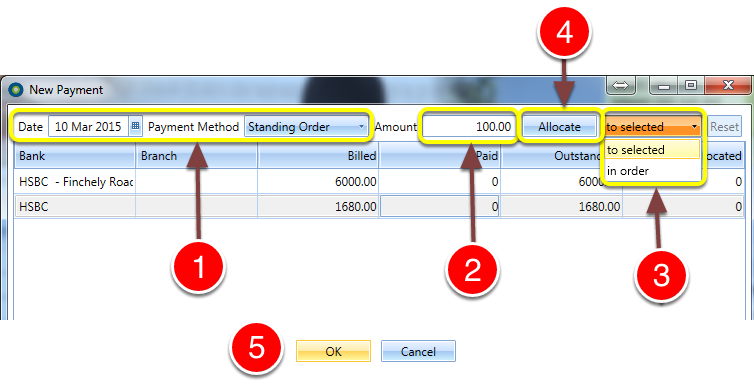Image resolution: width=754 pixels, height=385 pixels.
Task: Choose 'to selected' in the dropdown list
Action: pos(652,149)
